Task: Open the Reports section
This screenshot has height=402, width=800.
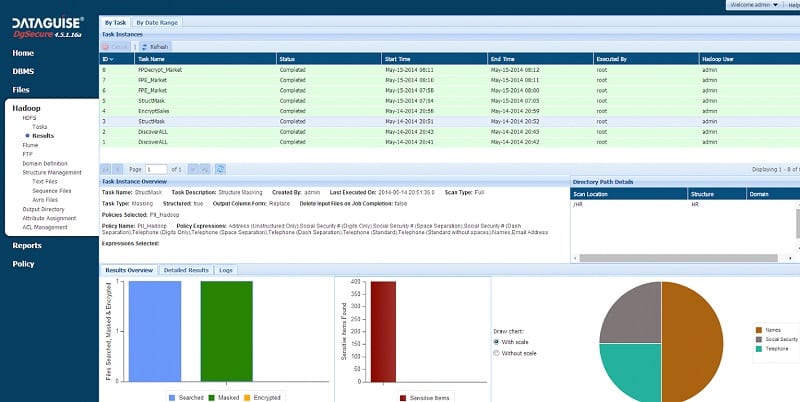Action: (27, 245)
